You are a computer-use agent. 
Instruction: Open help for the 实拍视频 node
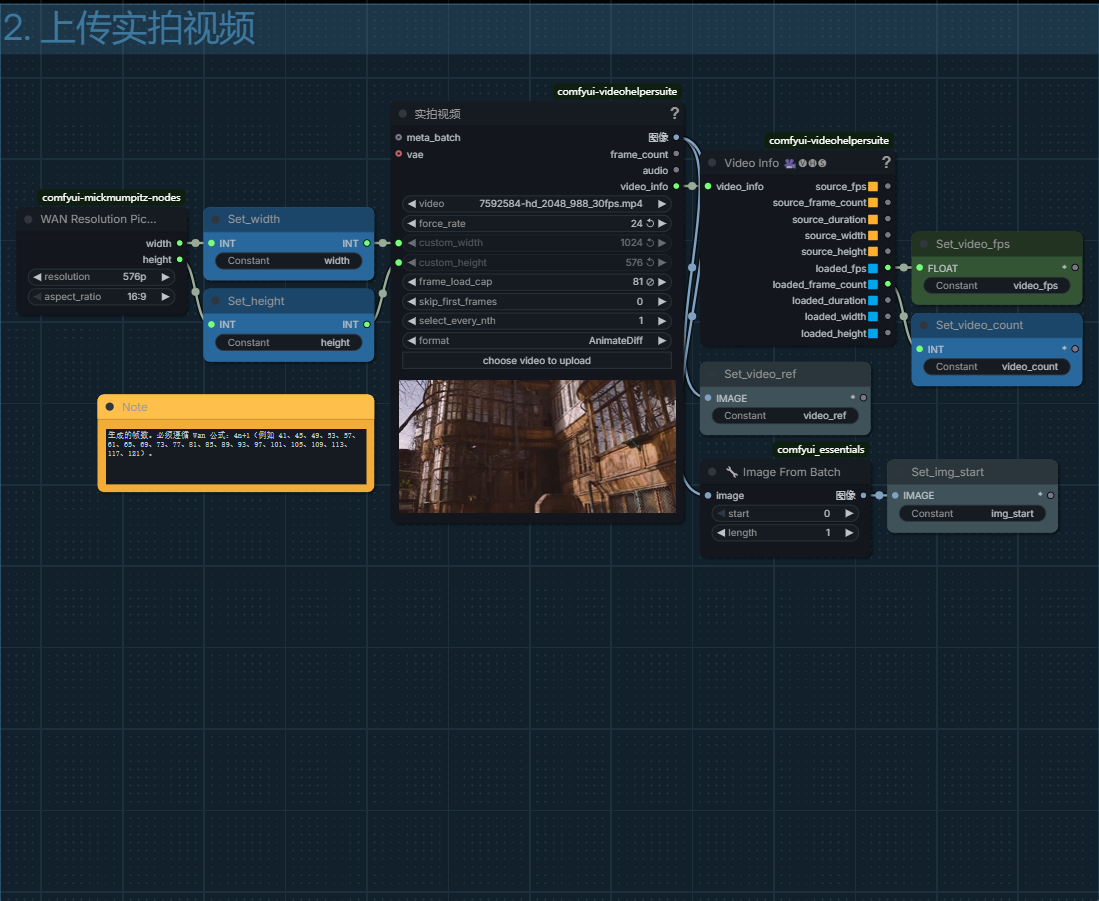point(674,114)
